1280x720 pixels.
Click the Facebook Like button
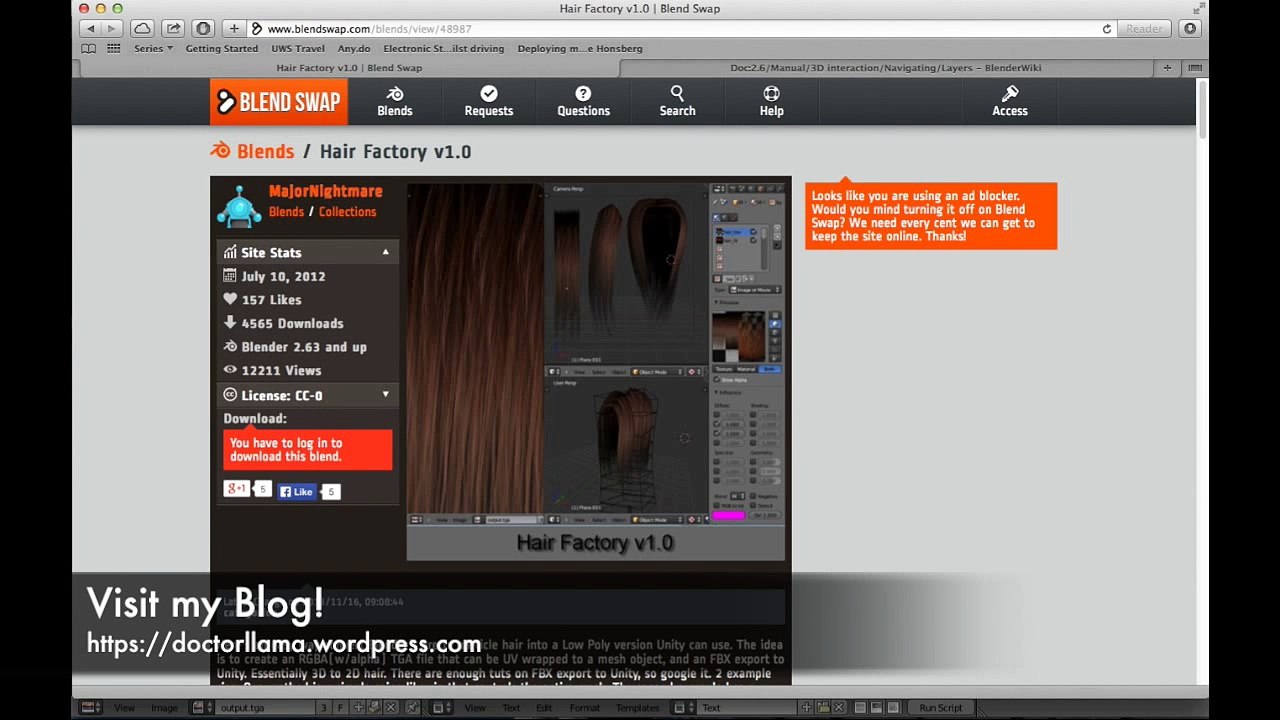tap(297, 491)
